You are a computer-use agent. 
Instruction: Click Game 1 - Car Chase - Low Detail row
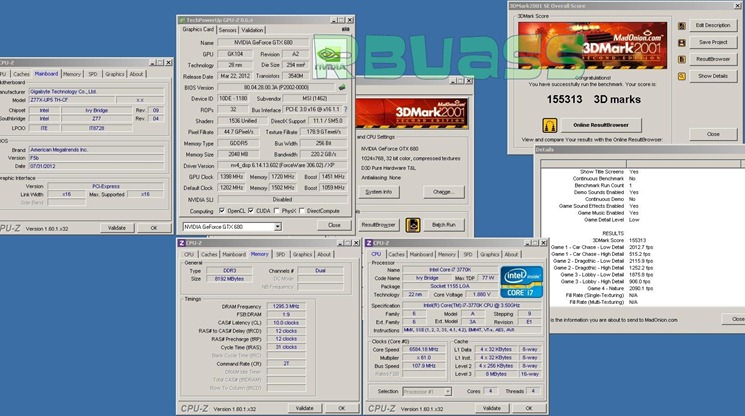[602, 247]
